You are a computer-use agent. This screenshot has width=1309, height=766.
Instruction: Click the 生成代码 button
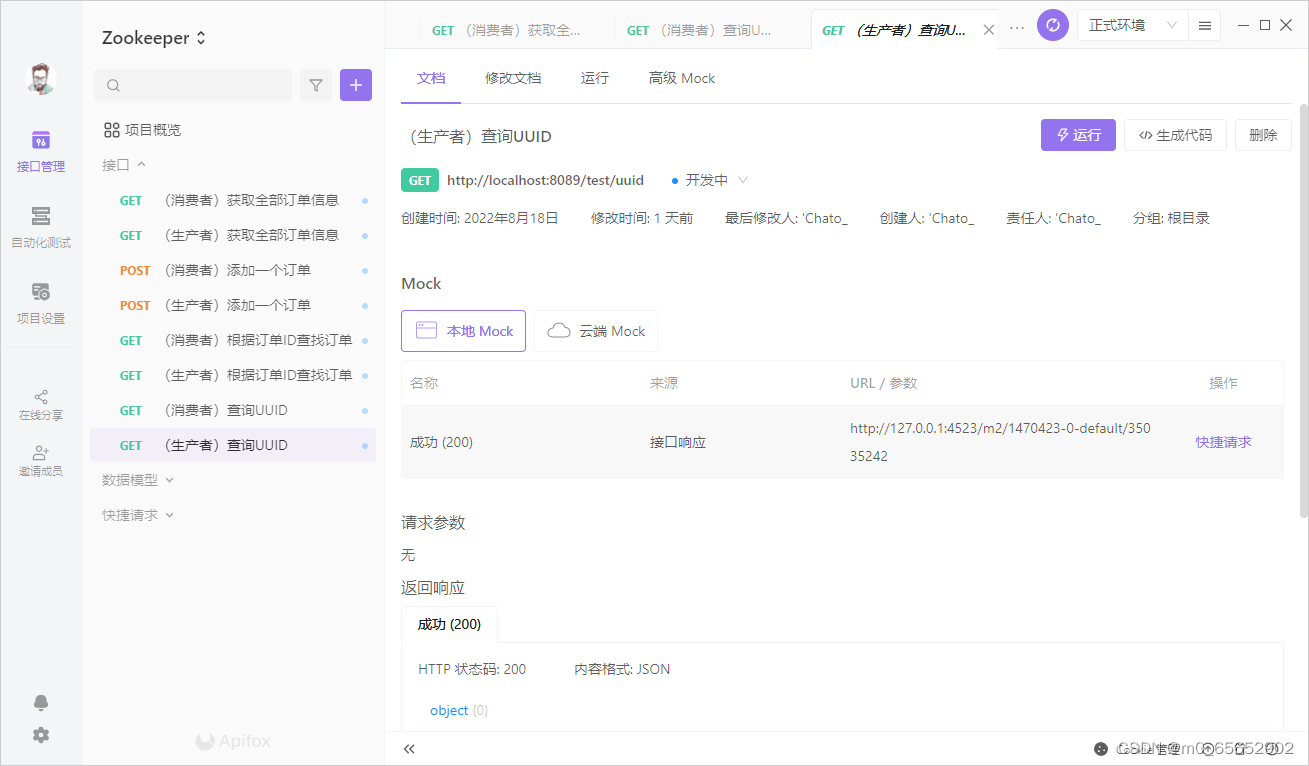pos(1175,135)
